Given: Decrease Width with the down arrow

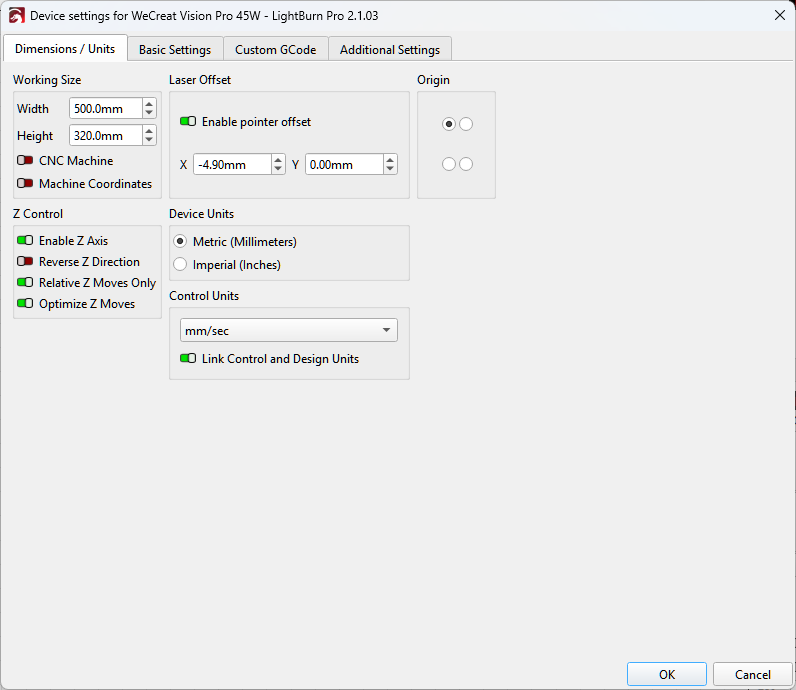Looking at the screenshot, I should (149, 113).
